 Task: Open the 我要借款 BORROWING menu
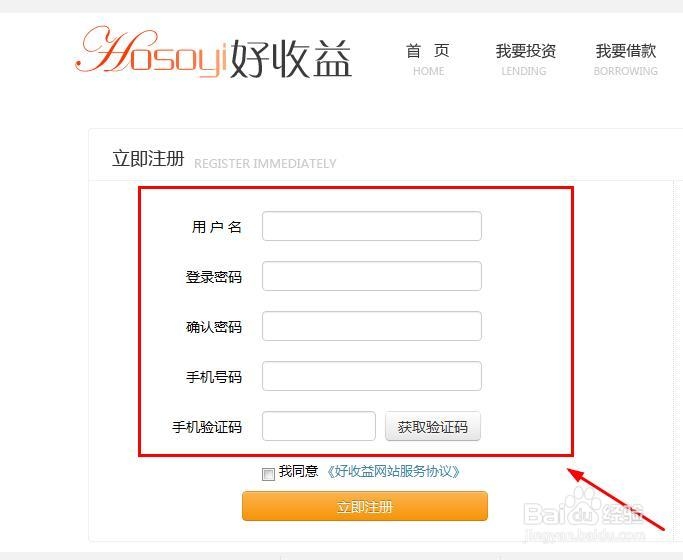(626, 60)
